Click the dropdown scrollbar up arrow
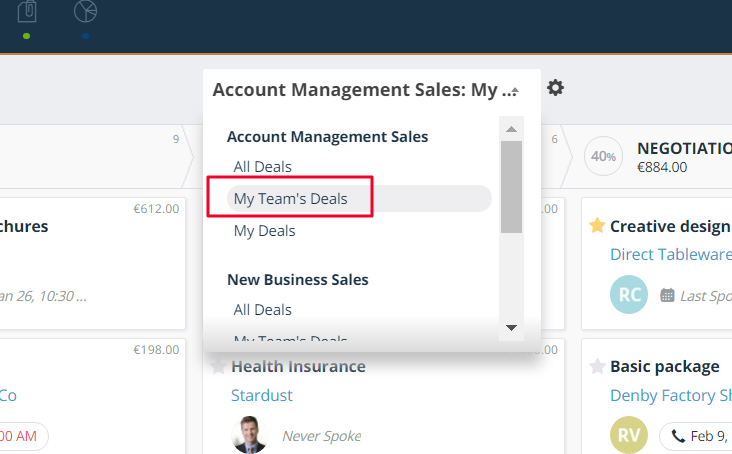 click(x=511, y=129)
